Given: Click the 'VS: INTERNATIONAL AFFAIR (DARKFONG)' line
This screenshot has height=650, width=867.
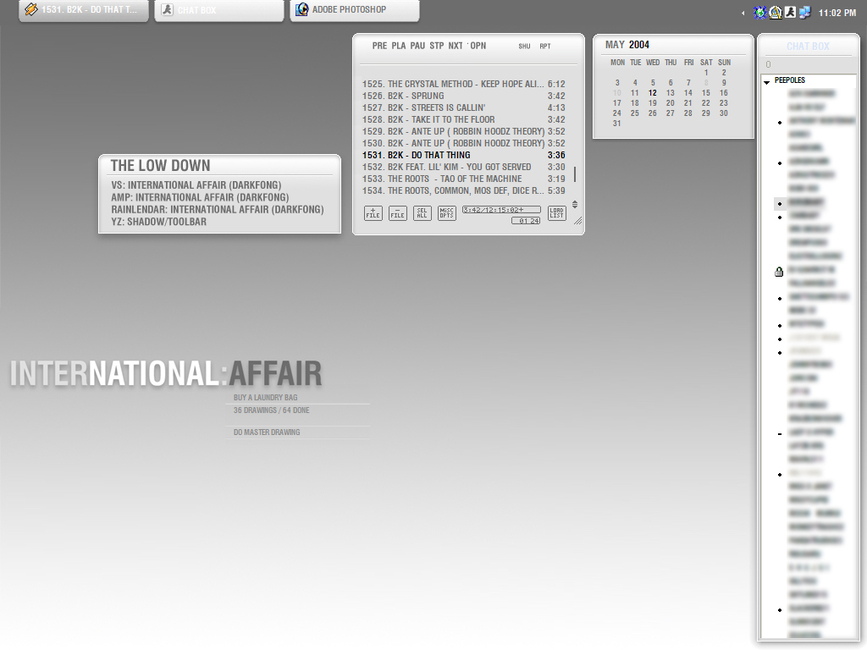Looking at the screenshot, I should pos(196,185).
